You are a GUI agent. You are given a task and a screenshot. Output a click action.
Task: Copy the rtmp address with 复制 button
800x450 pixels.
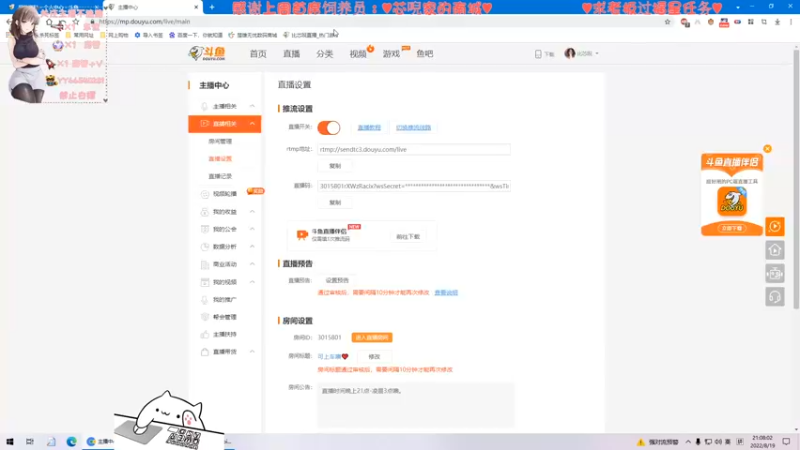335,166
